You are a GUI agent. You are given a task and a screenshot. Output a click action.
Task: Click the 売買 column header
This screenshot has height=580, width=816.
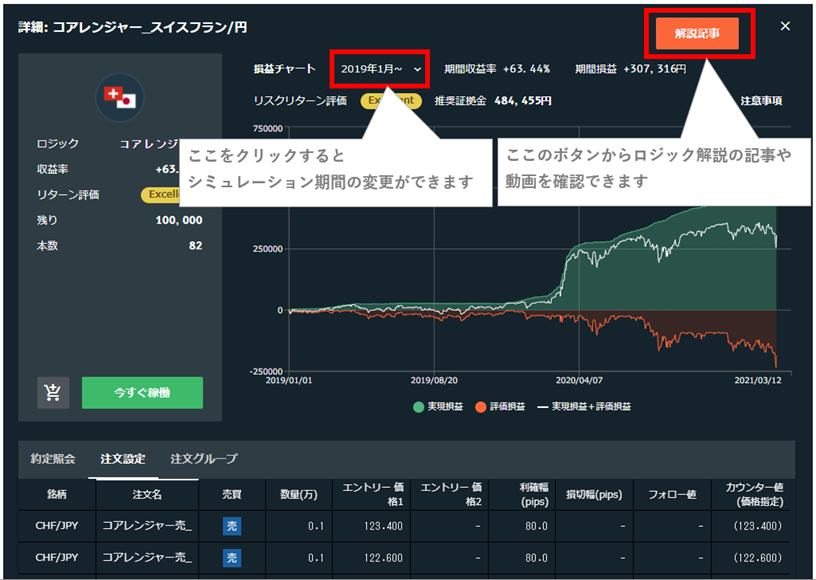point(232,494)
